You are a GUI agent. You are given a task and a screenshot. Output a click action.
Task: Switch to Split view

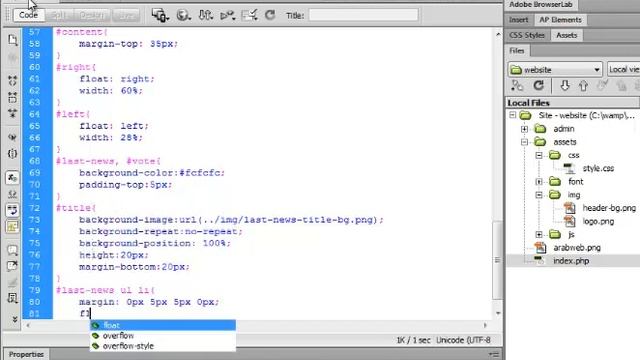click(59, 15)
